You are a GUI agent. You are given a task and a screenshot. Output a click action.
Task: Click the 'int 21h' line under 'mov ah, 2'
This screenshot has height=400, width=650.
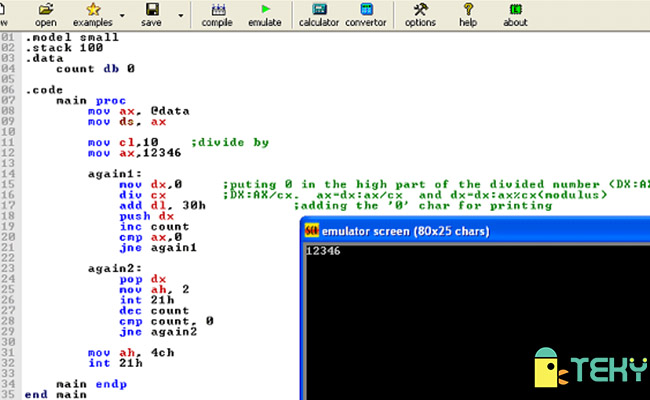pos(146,300)
